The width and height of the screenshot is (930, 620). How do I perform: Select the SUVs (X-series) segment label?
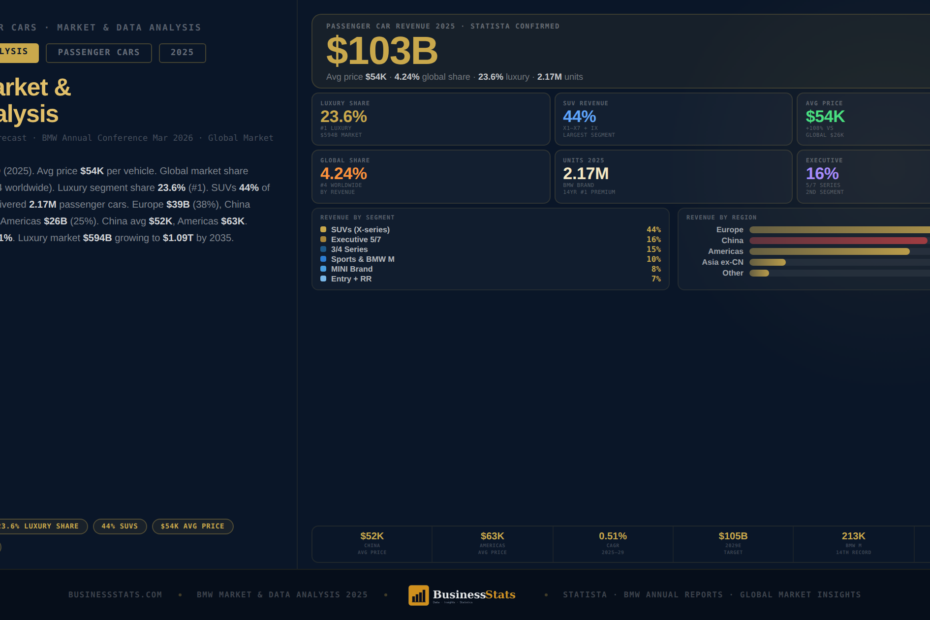(360, 230)
